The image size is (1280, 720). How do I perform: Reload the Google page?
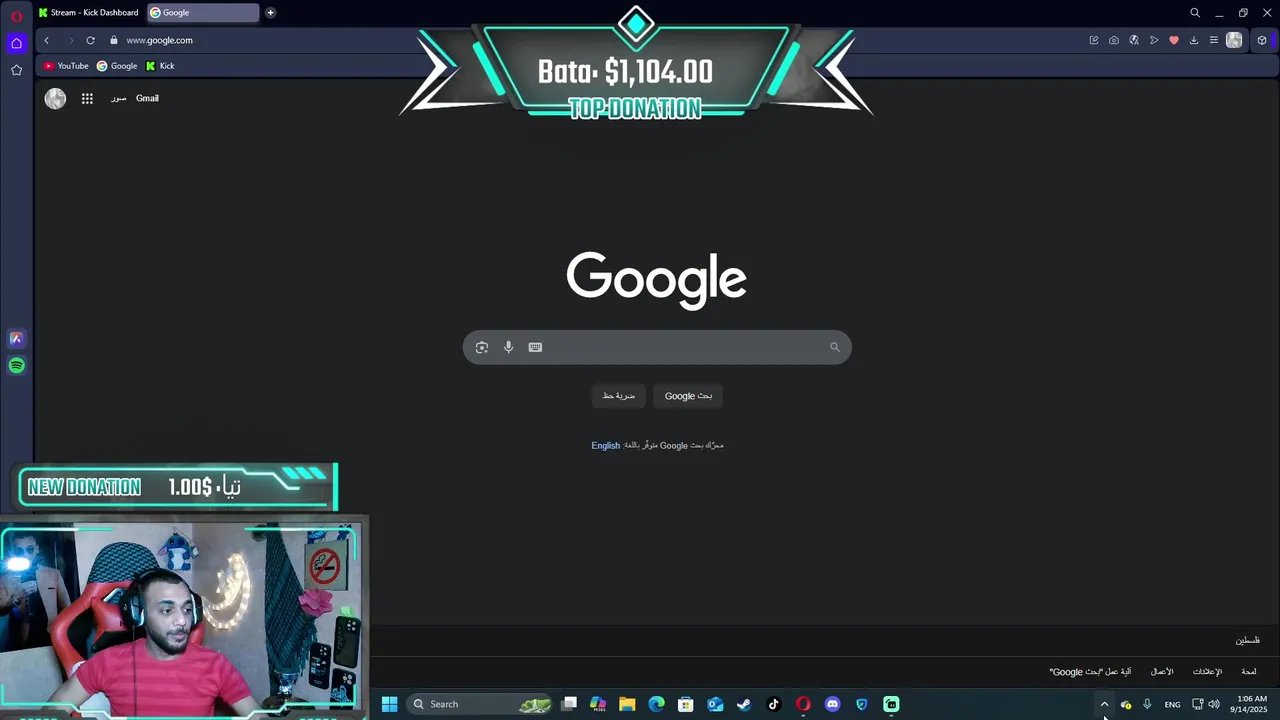click(90, 40)
